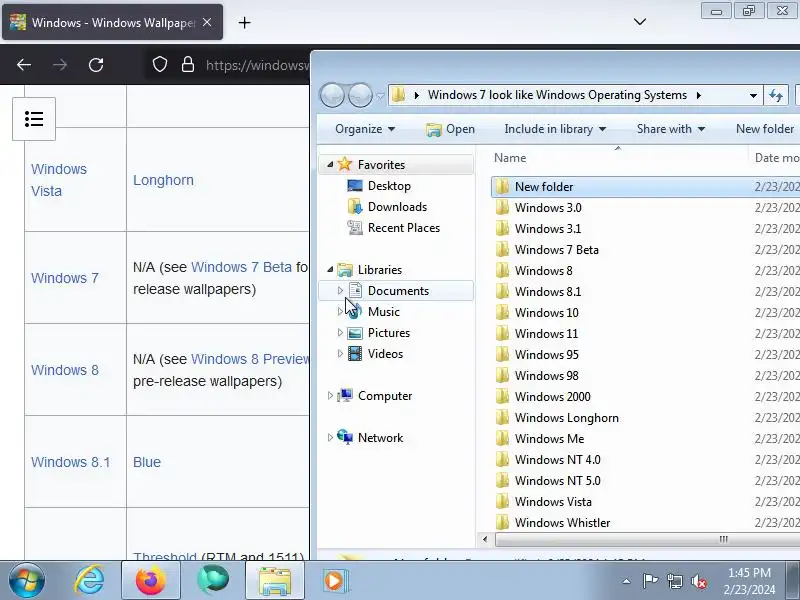Open the address bar previous locations dropdown
Viewport: 800px width, 600px height.
coord(753,95)
